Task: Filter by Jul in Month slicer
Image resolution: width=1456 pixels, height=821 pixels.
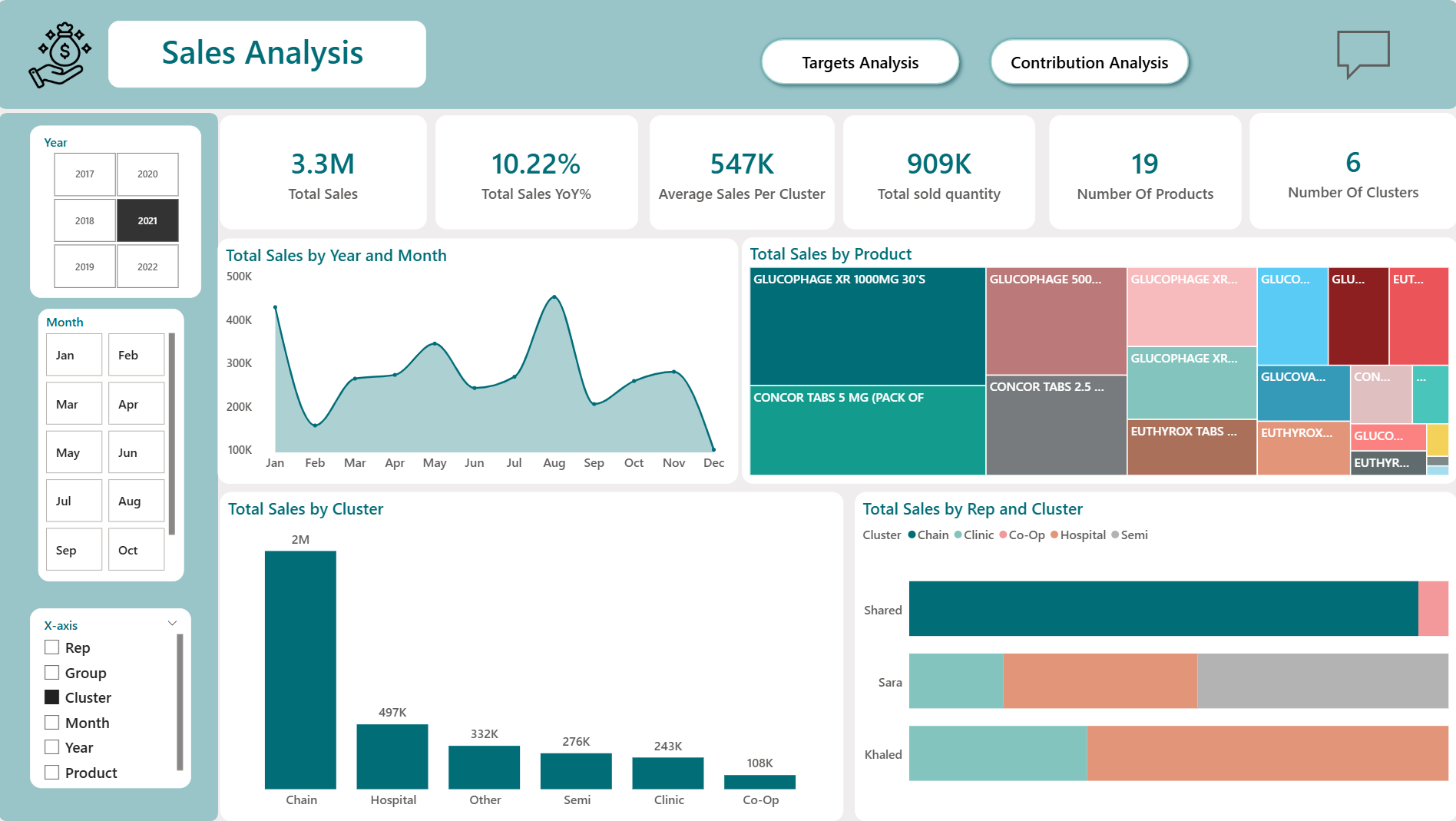Action: pyautogui.click(x=74, y=501)
